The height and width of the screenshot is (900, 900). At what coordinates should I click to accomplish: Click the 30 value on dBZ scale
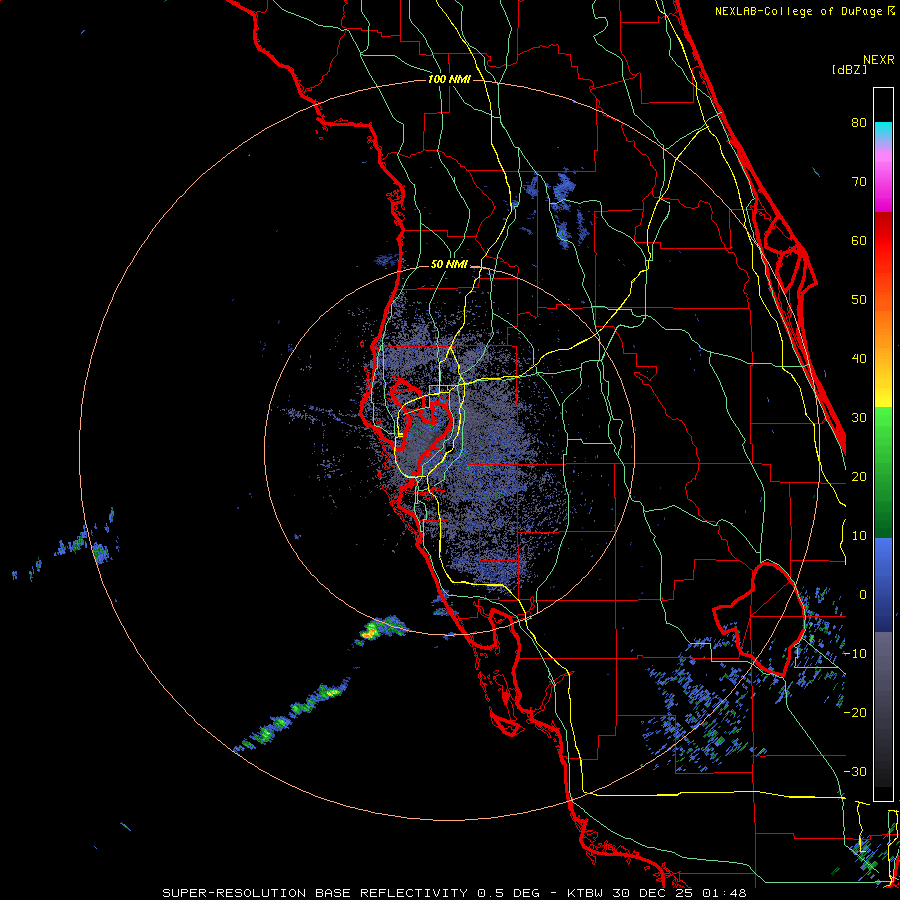tap(859, 418)
